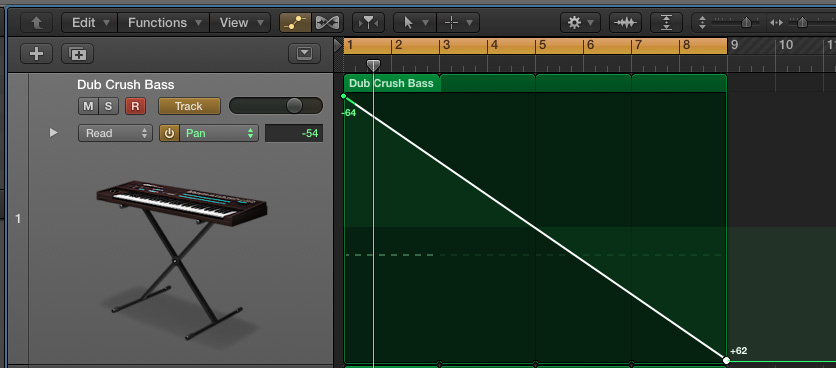Screen dimensions: 836x368
Task: Toggle the automation power button
Action: tap(169, 133)
